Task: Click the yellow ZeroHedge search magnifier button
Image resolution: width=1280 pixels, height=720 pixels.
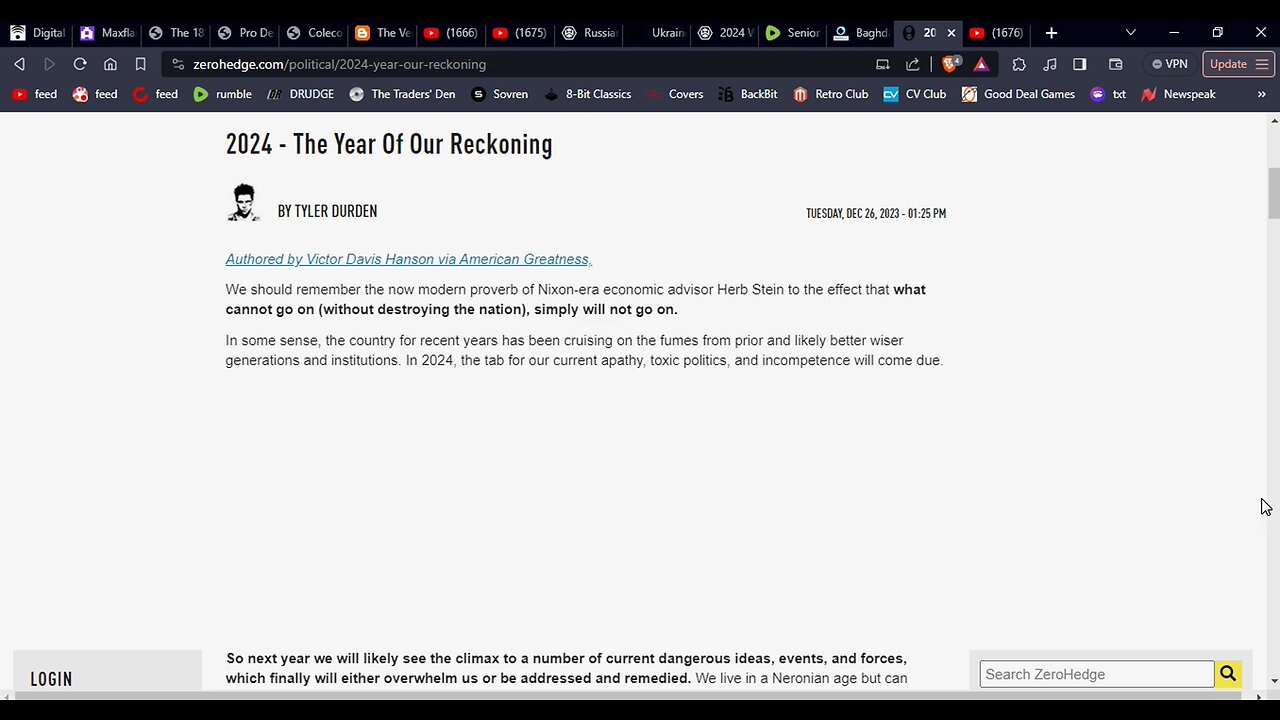Action: (1228, 674)
